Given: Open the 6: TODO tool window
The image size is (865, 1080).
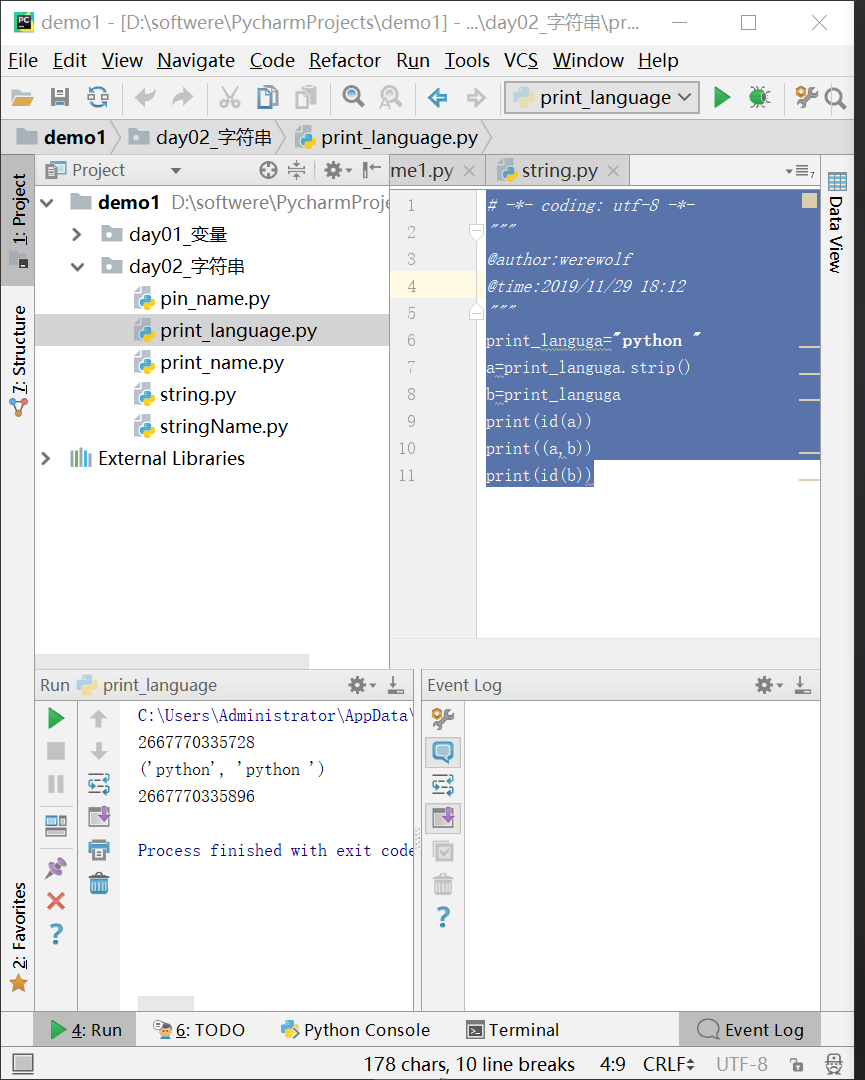Looking at the screenshot, I should tap(199, 1030).
